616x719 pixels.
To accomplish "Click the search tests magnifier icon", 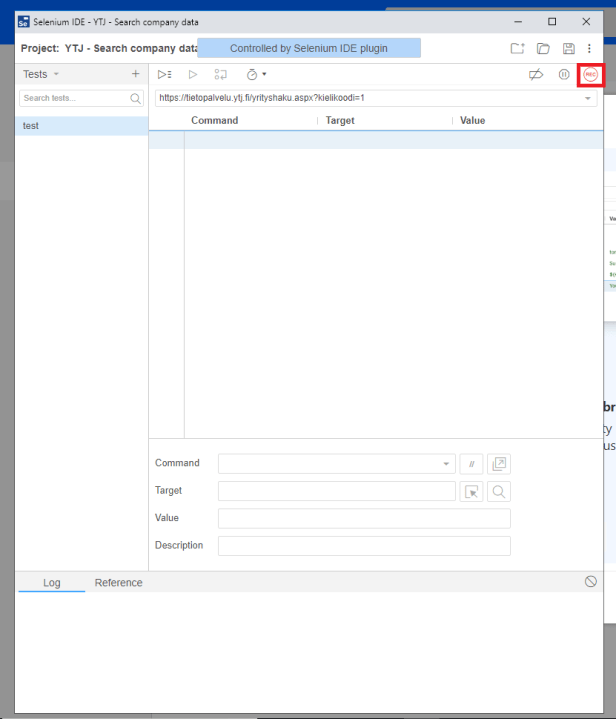I will (135, 98).
